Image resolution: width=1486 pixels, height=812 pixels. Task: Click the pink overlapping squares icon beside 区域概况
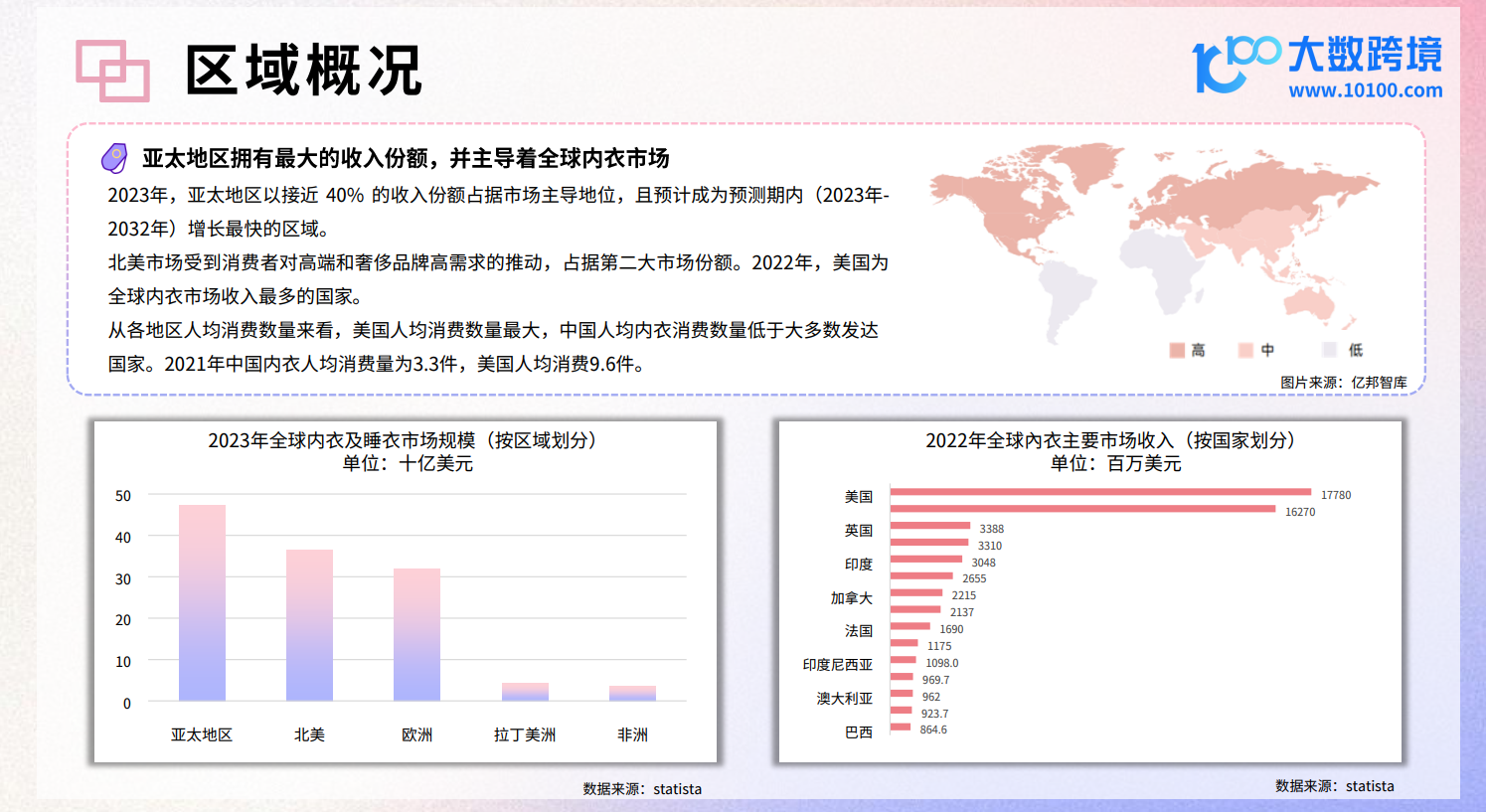point(112,71)
